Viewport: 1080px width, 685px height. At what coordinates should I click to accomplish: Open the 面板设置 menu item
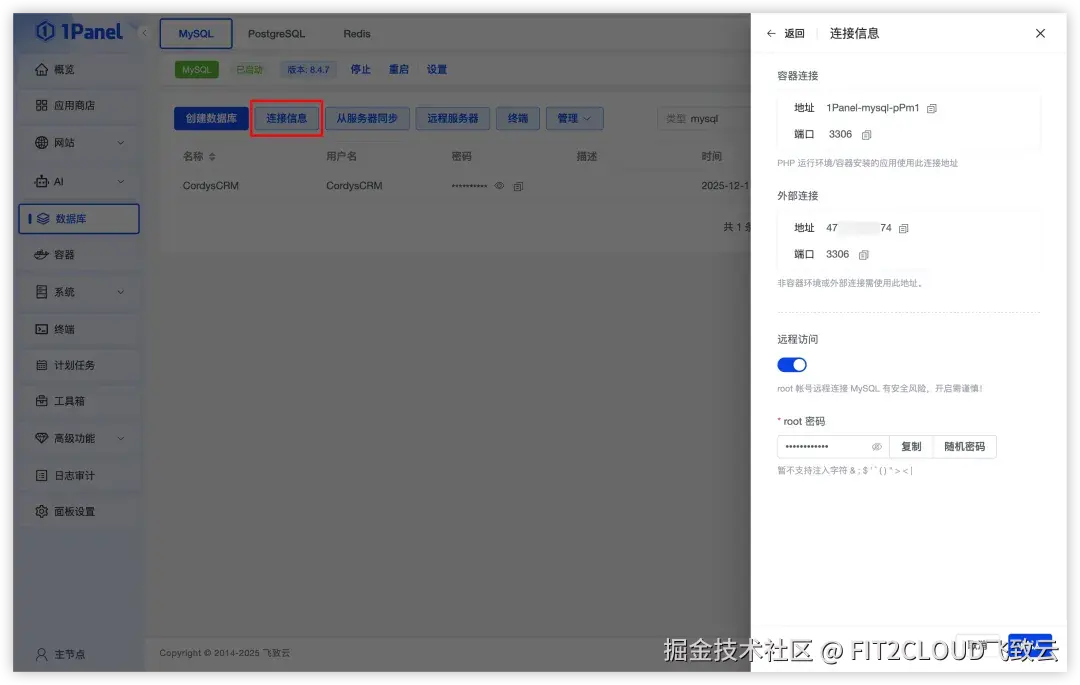[79, 512]
